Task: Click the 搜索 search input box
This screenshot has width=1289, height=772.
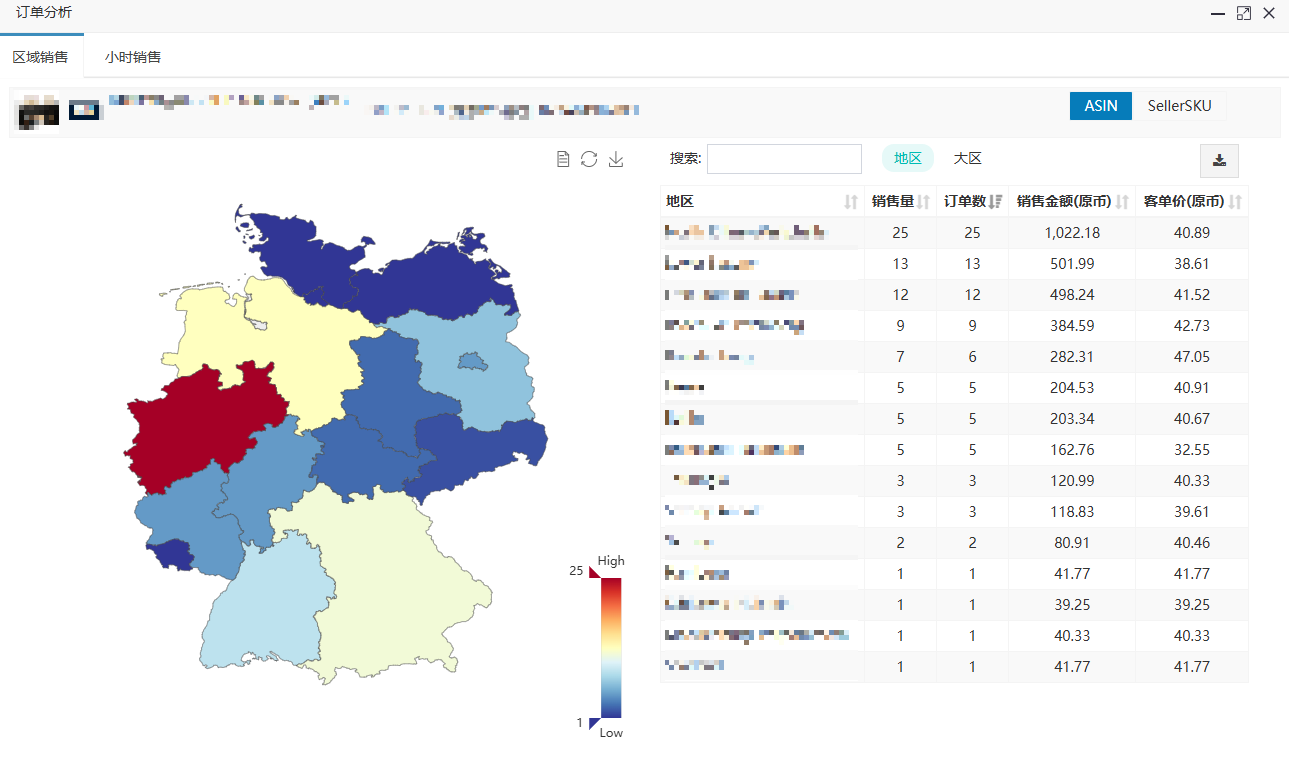Action: (x=784, y=159)
